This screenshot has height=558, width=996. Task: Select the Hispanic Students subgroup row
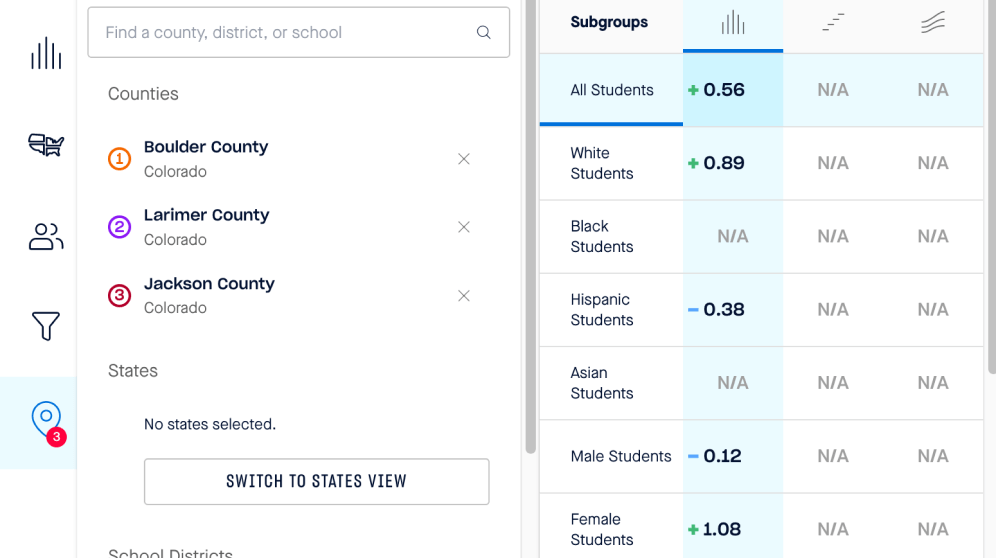coord(761,310)
